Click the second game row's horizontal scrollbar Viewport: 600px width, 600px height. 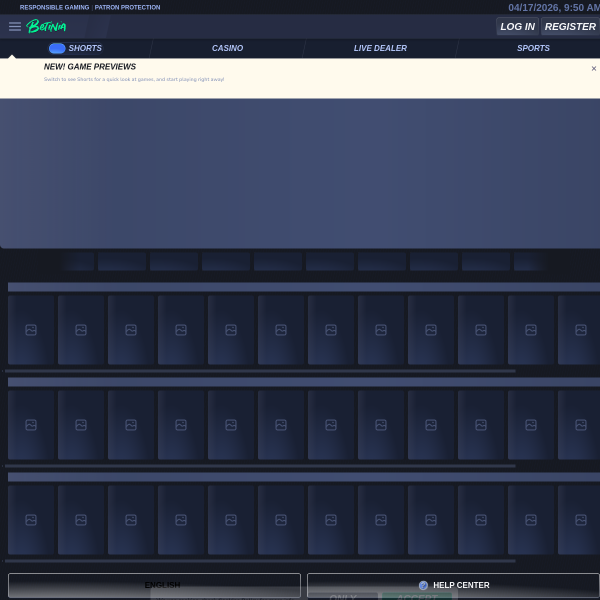coord(260,466)
